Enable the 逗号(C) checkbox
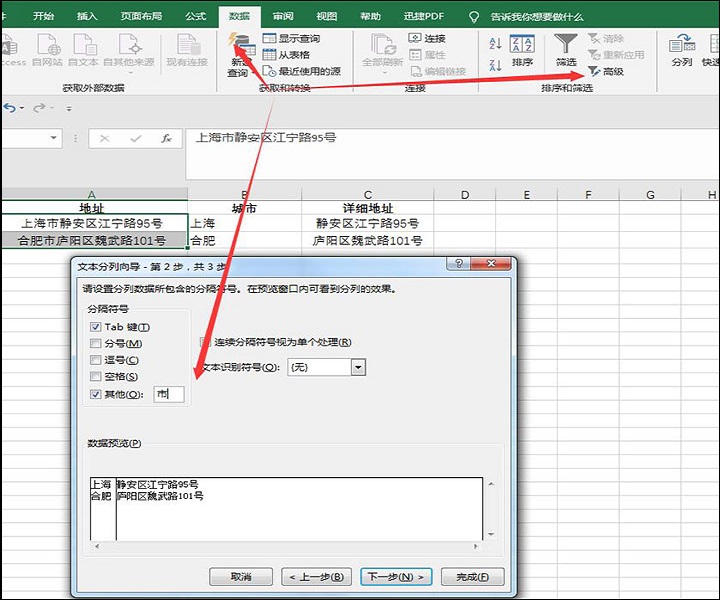The width and height of the screenshot is (720, 600). click(96, 360)
